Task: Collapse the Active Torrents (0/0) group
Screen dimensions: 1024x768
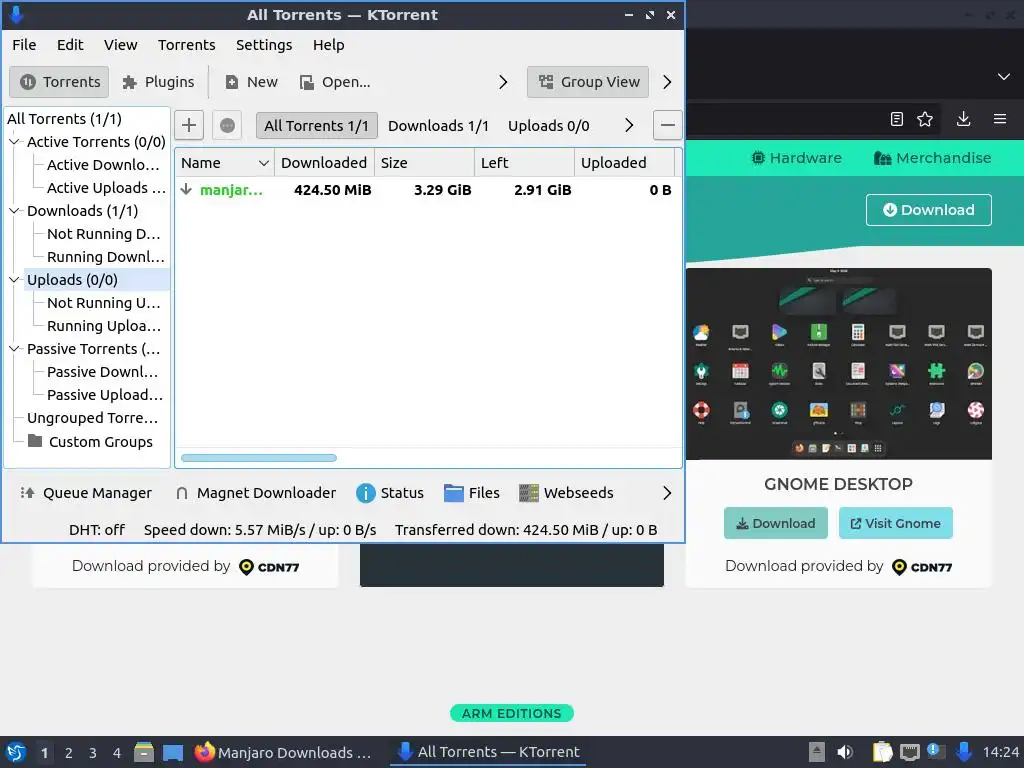Action: pyautogui.click(x=14, y=142)
